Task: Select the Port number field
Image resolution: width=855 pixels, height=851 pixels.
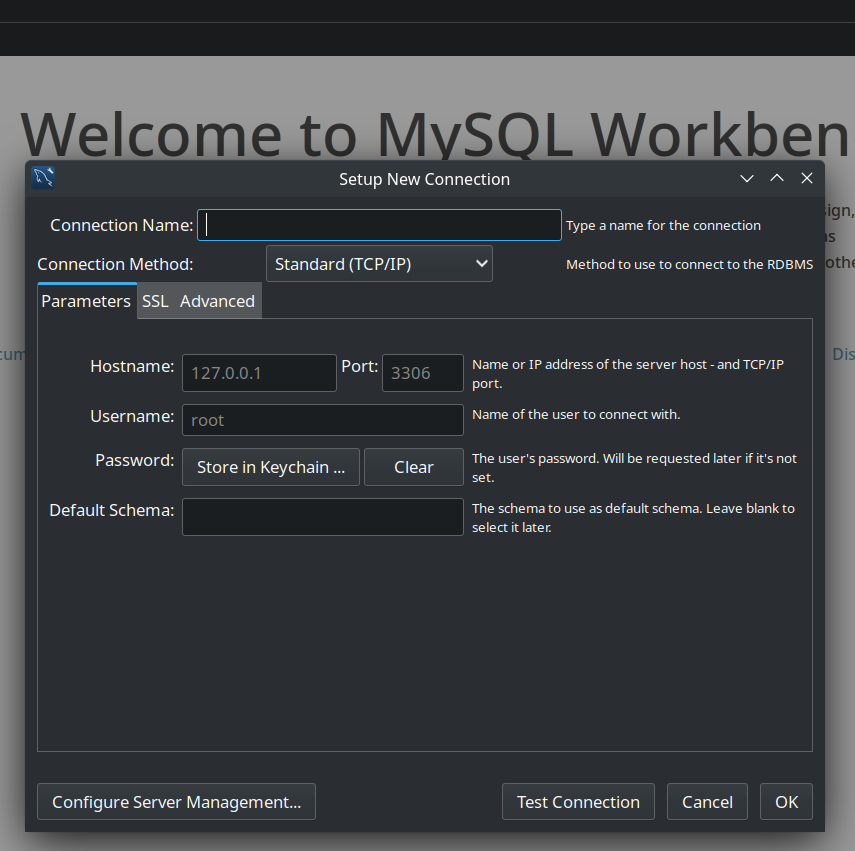Action: click(422, 373)
